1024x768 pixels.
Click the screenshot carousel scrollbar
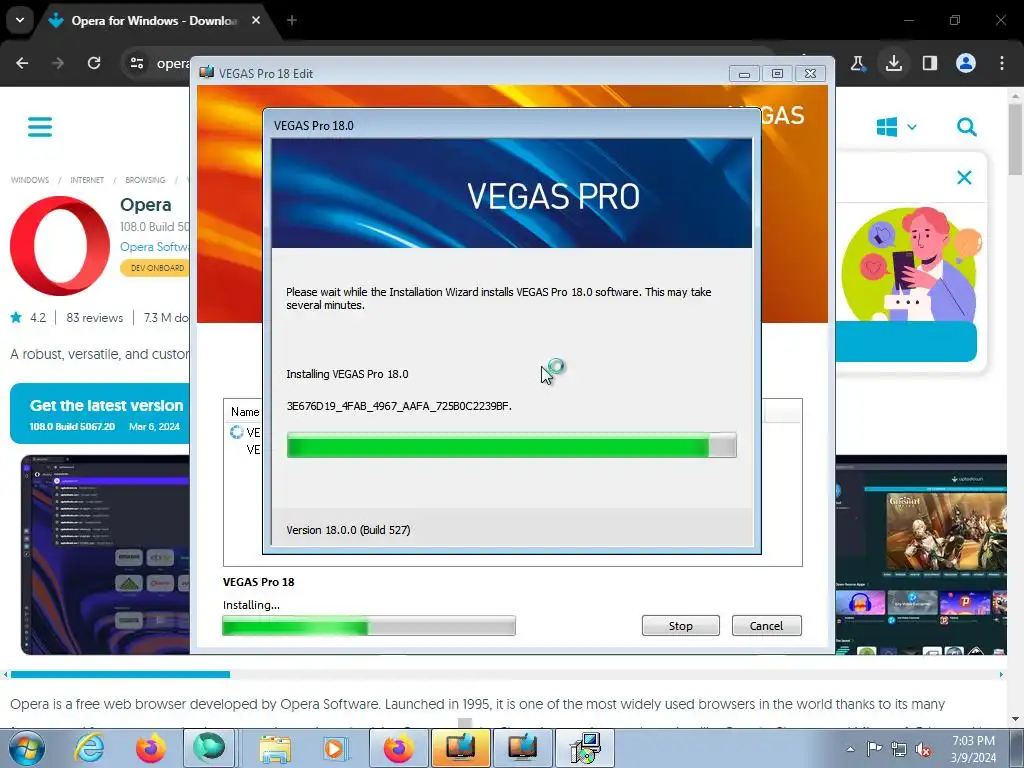[x=120, y=674]
